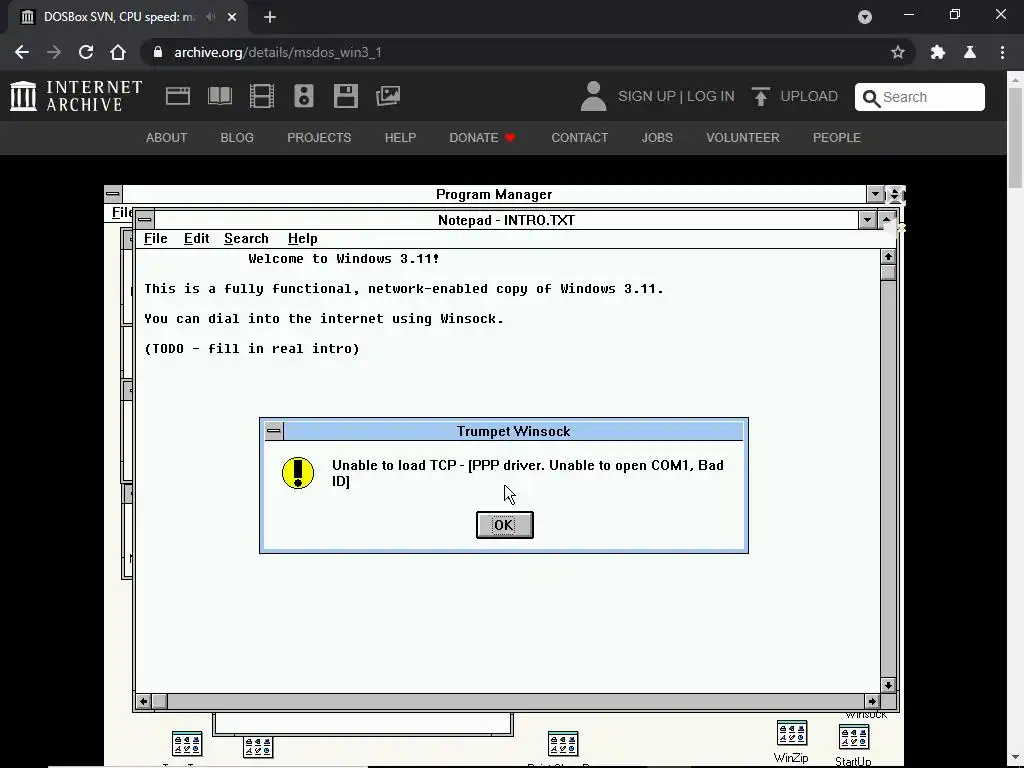
Task: Open the Software floppy disk icon
Action: (345, 96)
